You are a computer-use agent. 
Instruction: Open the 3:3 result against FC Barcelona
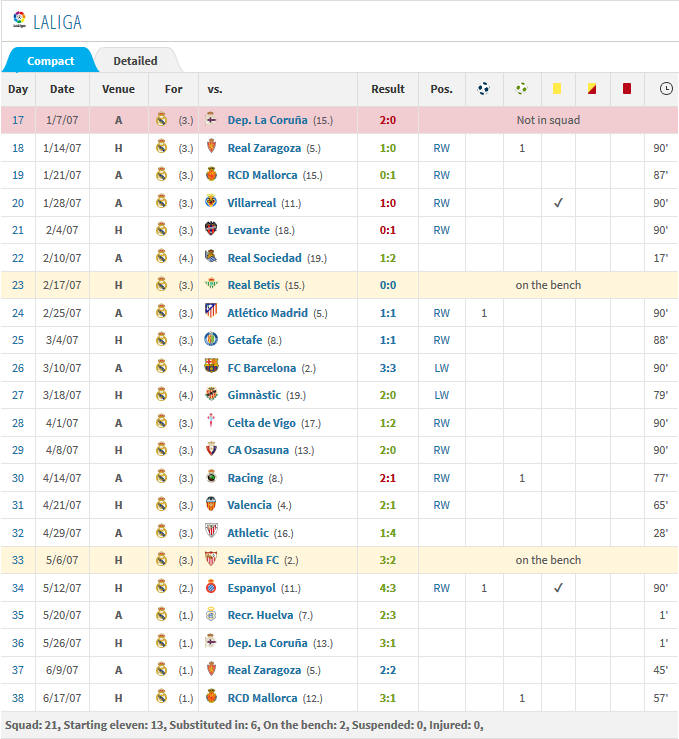click(x=387, y=368)
